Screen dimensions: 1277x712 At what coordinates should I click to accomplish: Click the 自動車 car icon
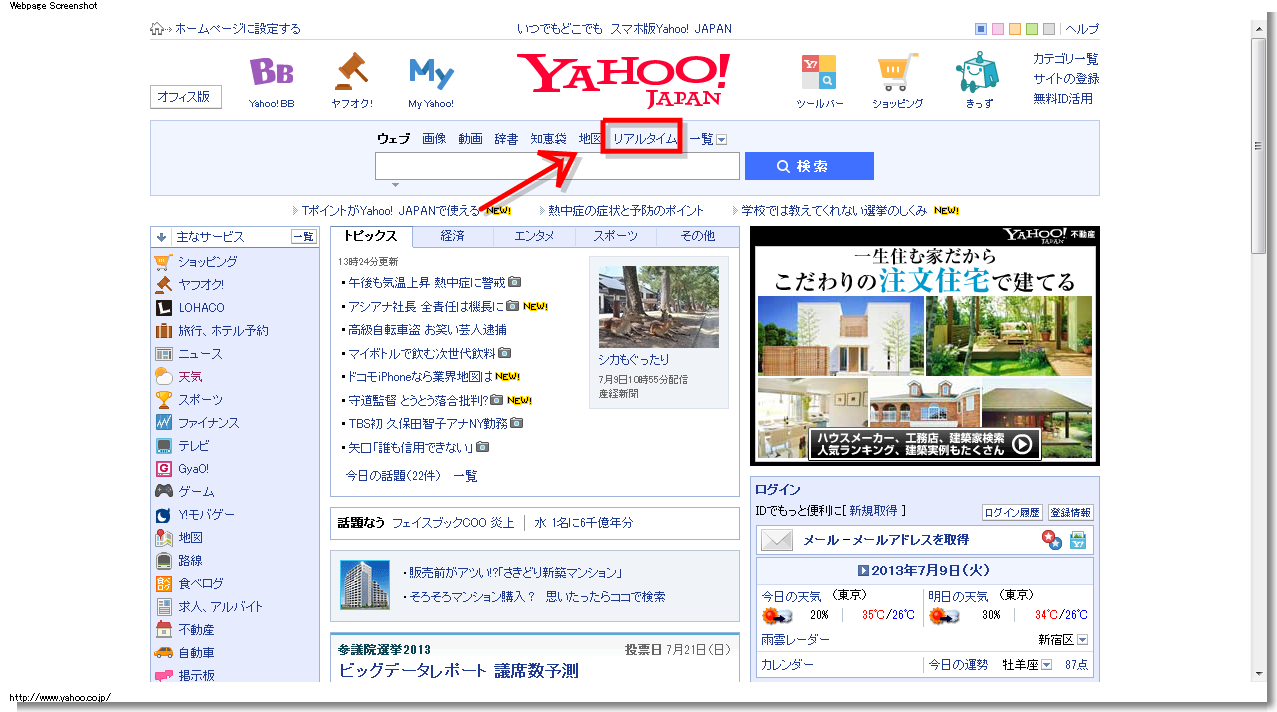163,653
